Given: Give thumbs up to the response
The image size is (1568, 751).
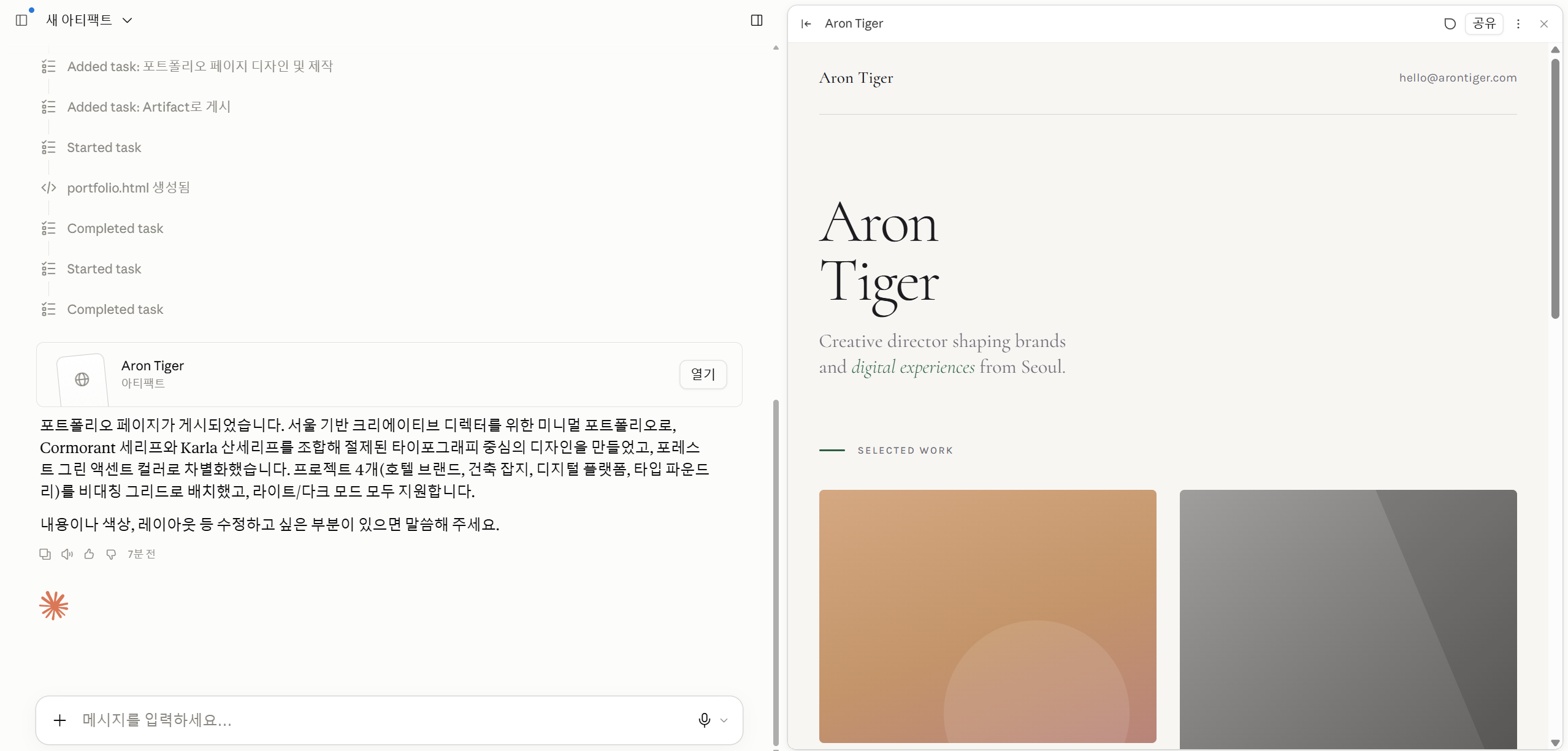Looking at the screenshot, I should point(90,554).
